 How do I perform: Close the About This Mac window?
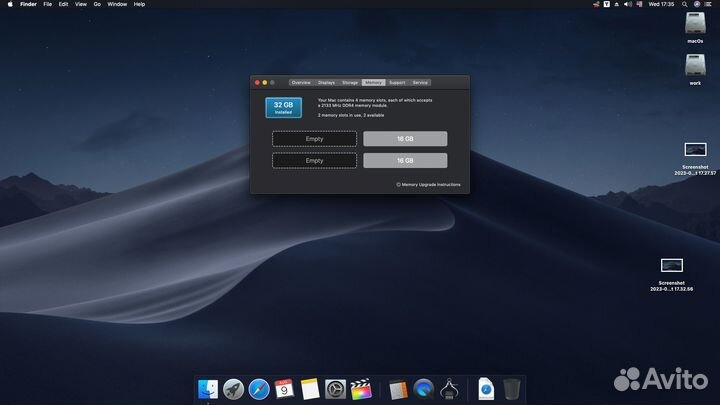pos(257,83)
